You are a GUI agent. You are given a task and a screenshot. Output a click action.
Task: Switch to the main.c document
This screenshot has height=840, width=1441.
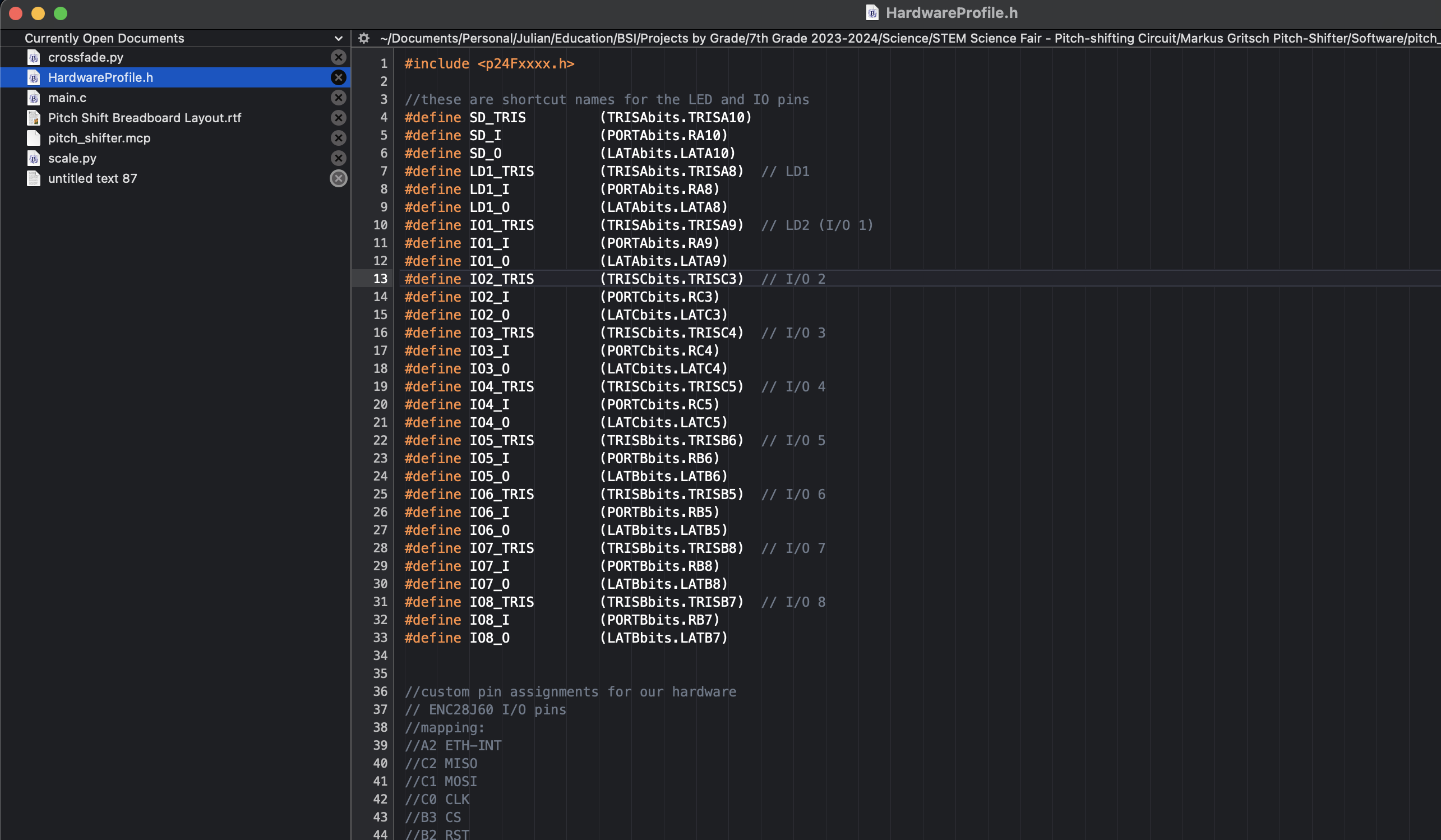coord(67,98)
